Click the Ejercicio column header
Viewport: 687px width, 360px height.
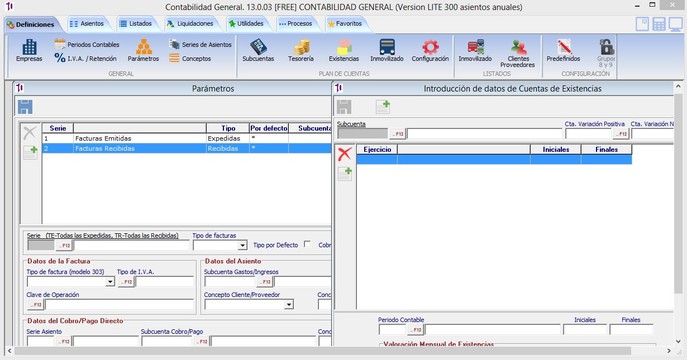[x=377, y=149]
